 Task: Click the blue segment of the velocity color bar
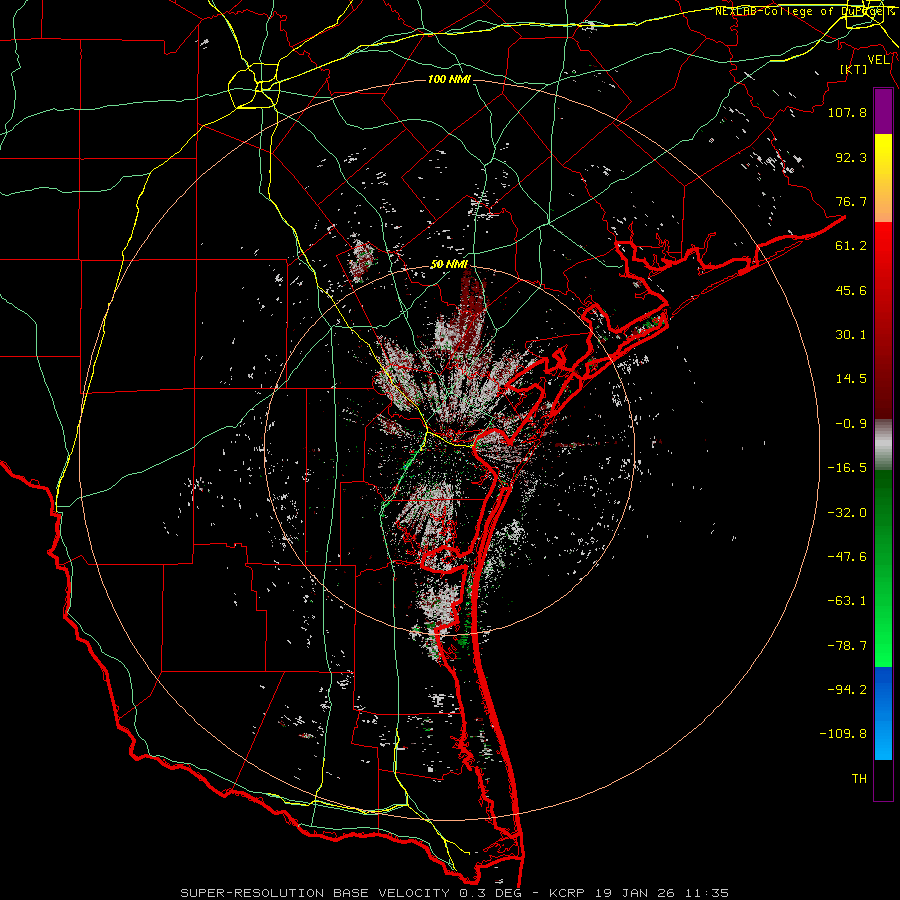(x=883, y=713)
